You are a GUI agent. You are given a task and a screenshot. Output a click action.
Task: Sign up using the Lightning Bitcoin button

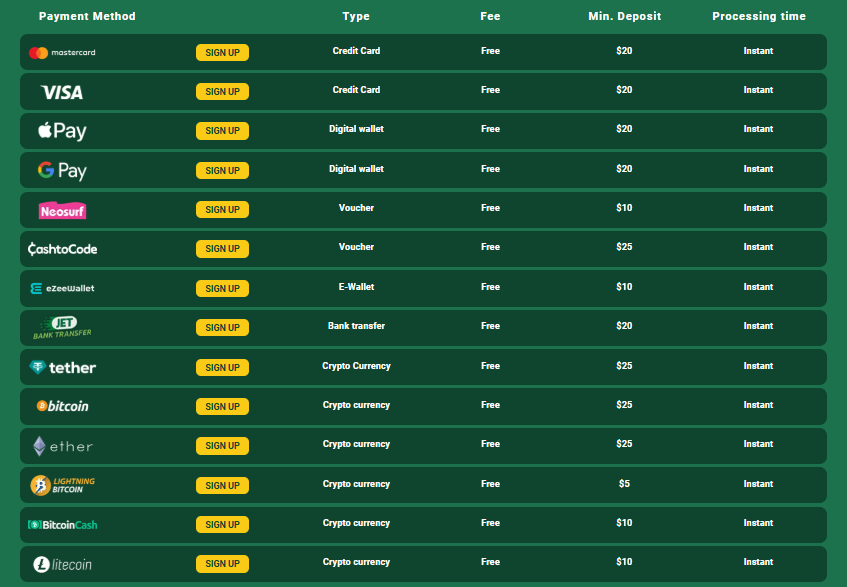[223, 485]
